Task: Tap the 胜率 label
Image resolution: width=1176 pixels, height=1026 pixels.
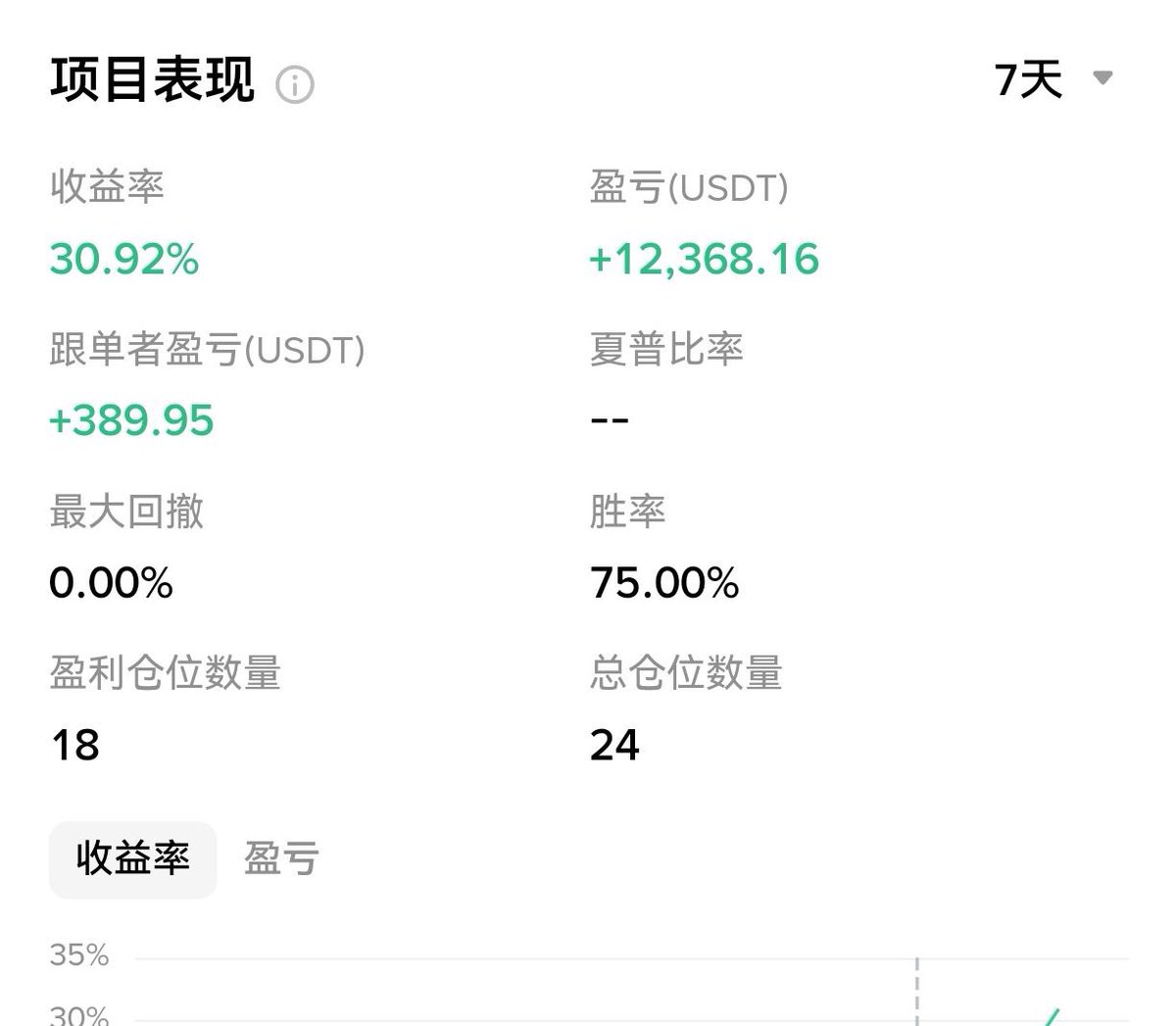Action: pyautogui.click(x=628, y=512)
